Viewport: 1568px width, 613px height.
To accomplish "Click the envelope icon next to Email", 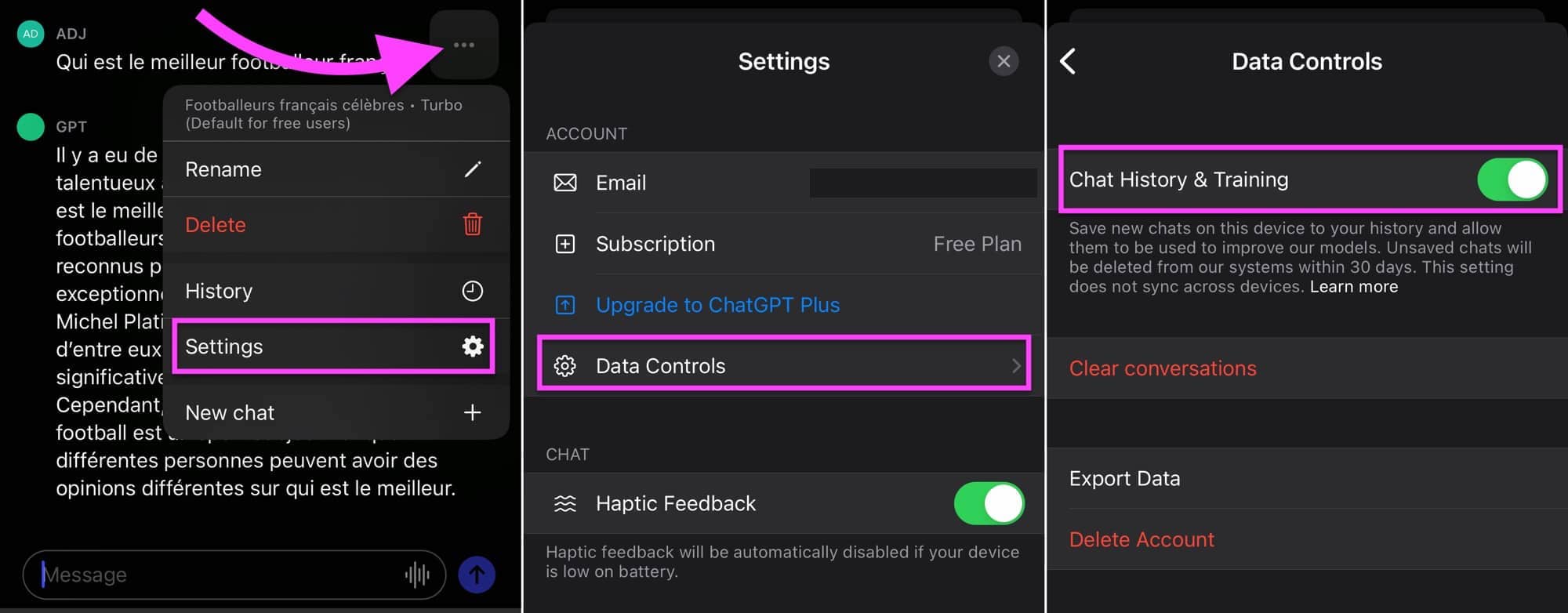I will click(565, 183).
